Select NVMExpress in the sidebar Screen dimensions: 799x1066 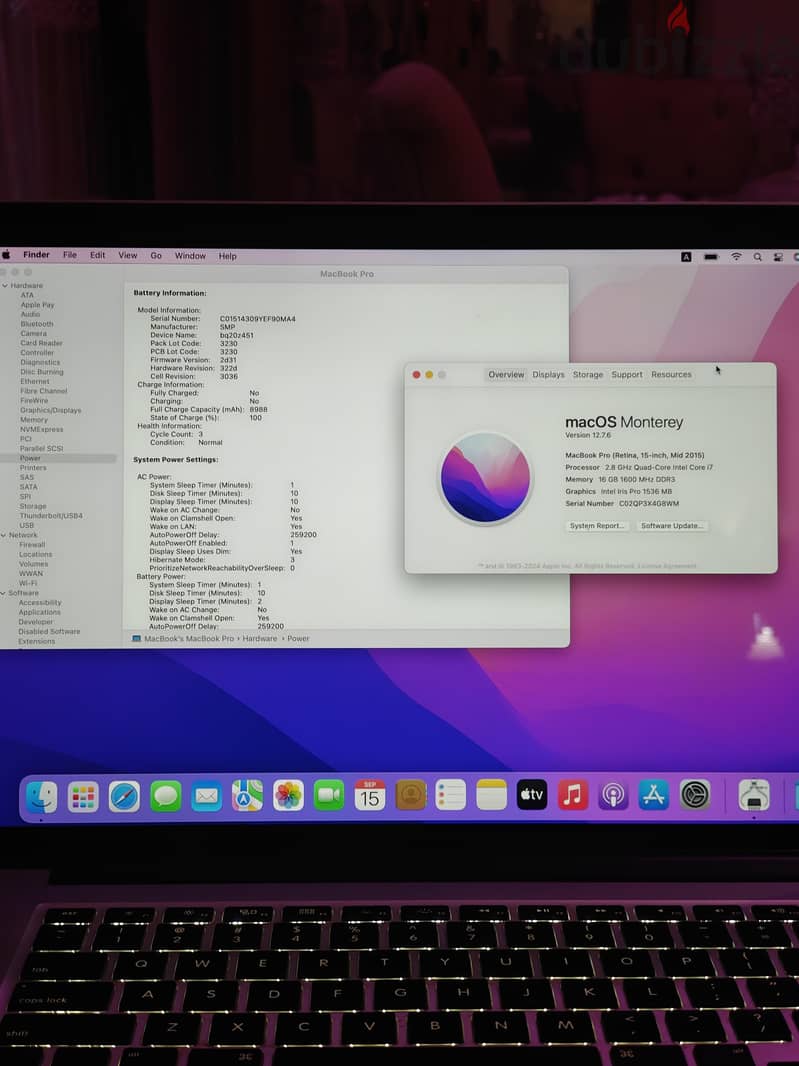pyautogui.click(x=41, y=429)
